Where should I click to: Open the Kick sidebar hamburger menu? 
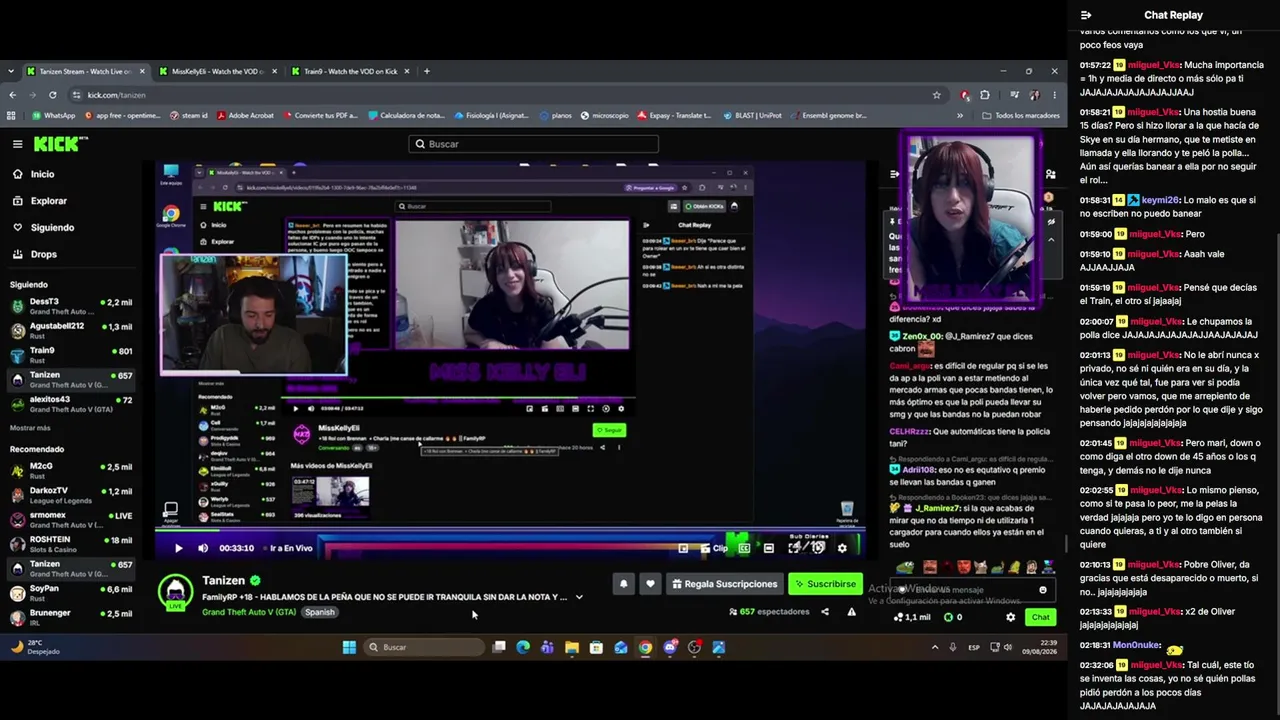point(17,144)
